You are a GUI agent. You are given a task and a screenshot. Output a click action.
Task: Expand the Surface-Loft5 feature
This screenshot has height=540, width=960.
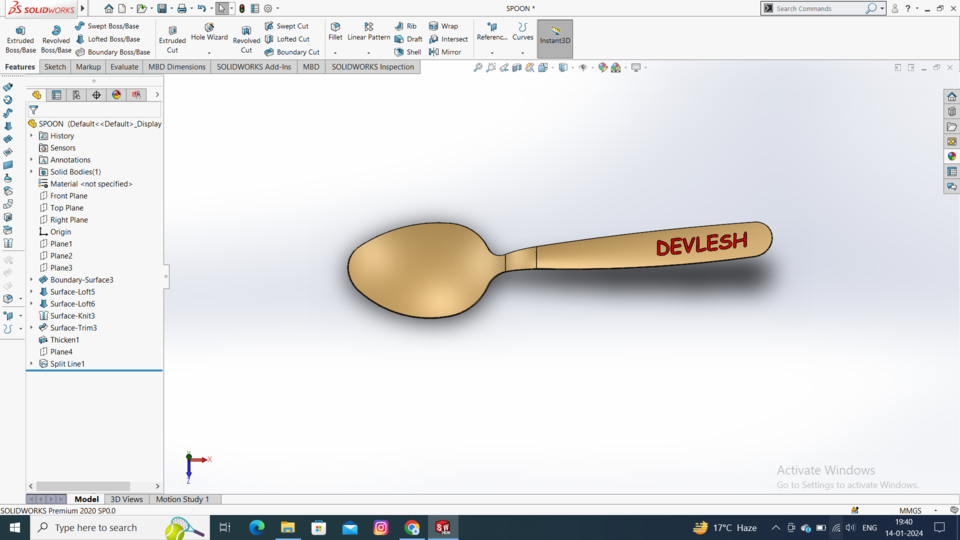tap(32, 292)
